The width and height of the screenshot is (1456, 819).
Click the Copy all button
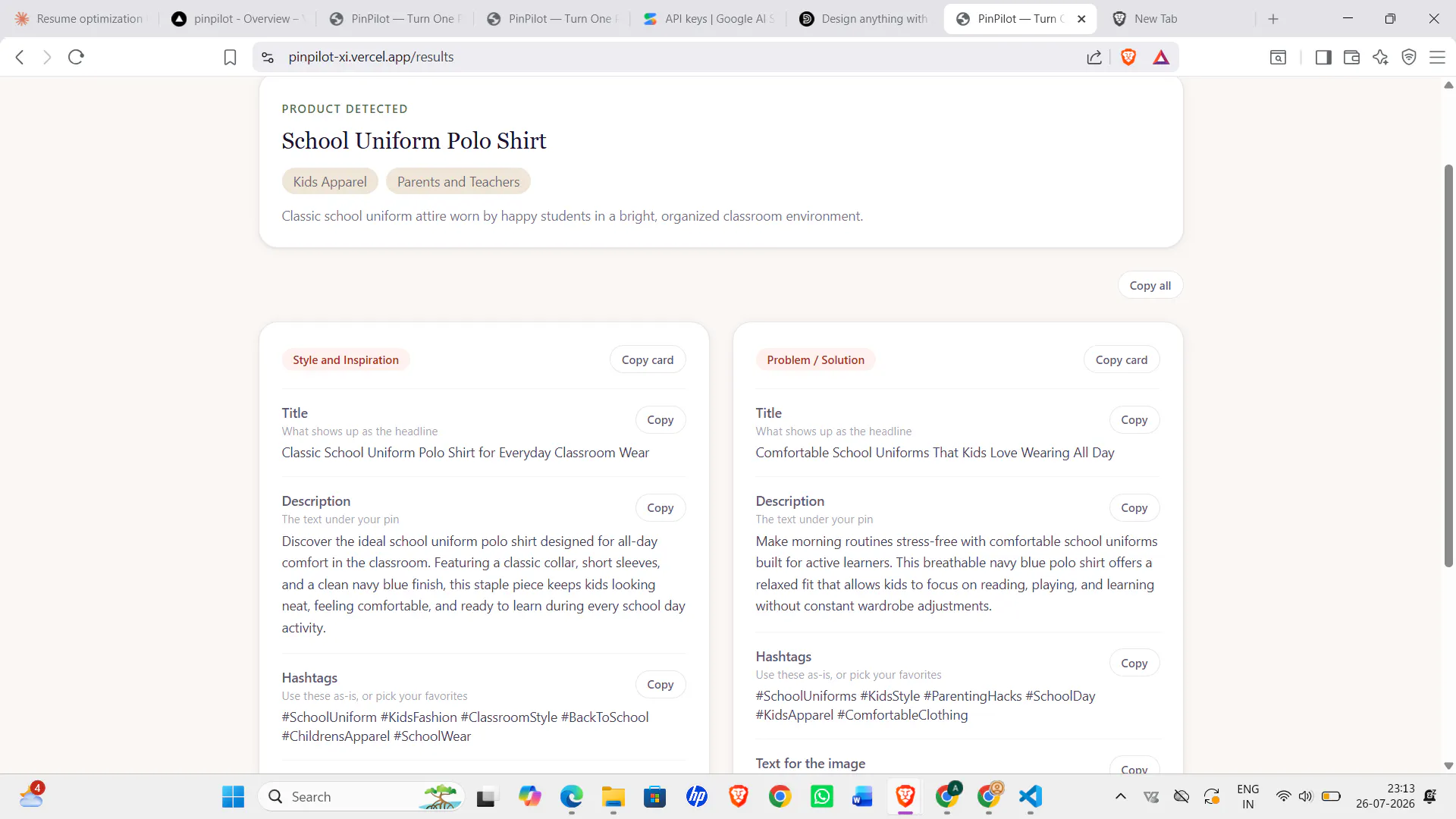point(1150,285)
